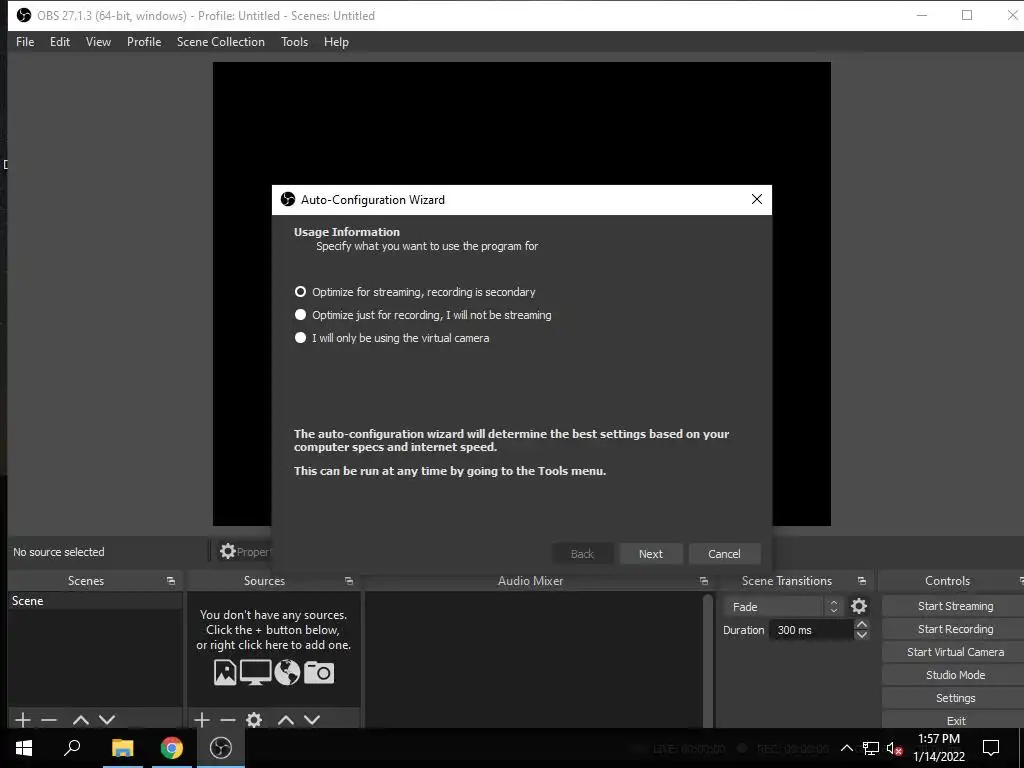Add a new scene with plus icon
The height and width of the screenshot is (768, 1024).
(x=23, y=720)
